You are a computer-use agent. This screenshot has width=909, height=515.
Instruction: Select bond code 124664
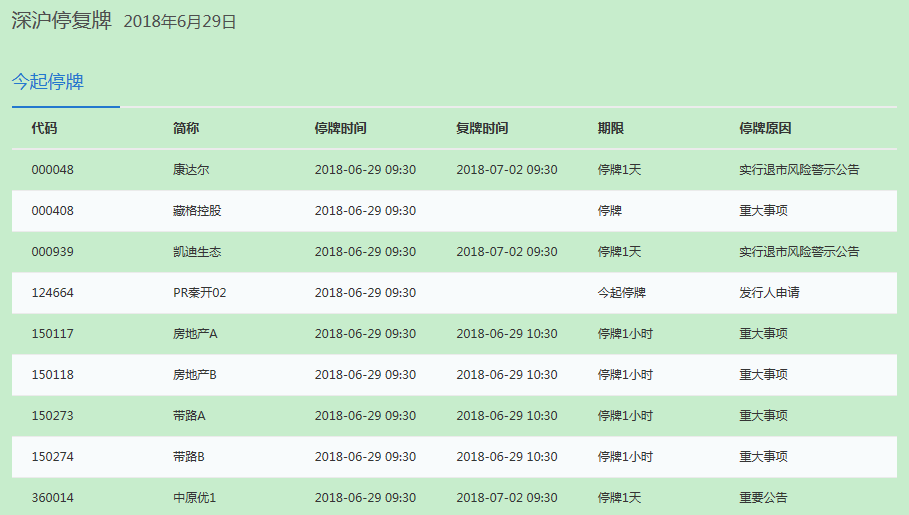pos(52,293)
